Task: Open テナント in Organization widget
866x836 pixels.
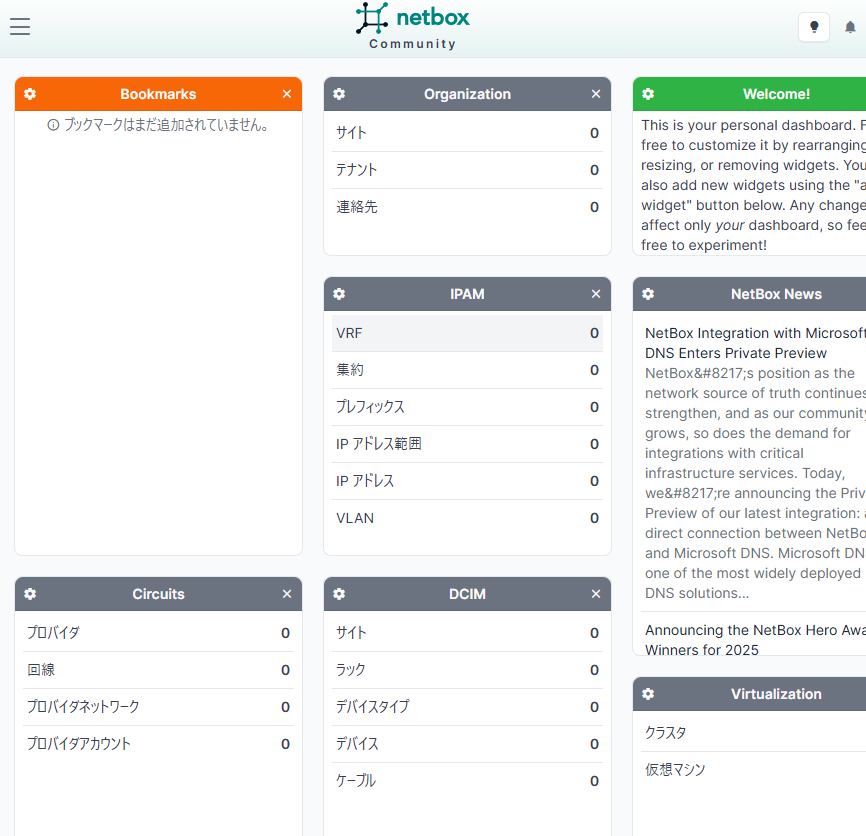Action: pyautogui.click(x=467, y=170)
